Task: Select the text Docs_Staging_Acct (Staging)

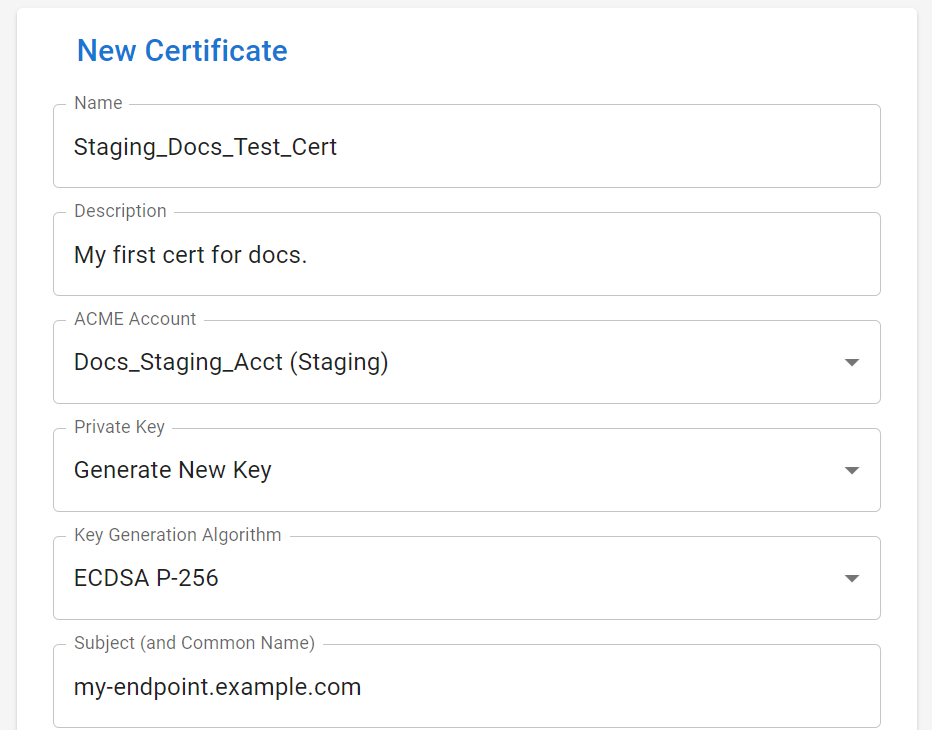Action: click(231, 362)
